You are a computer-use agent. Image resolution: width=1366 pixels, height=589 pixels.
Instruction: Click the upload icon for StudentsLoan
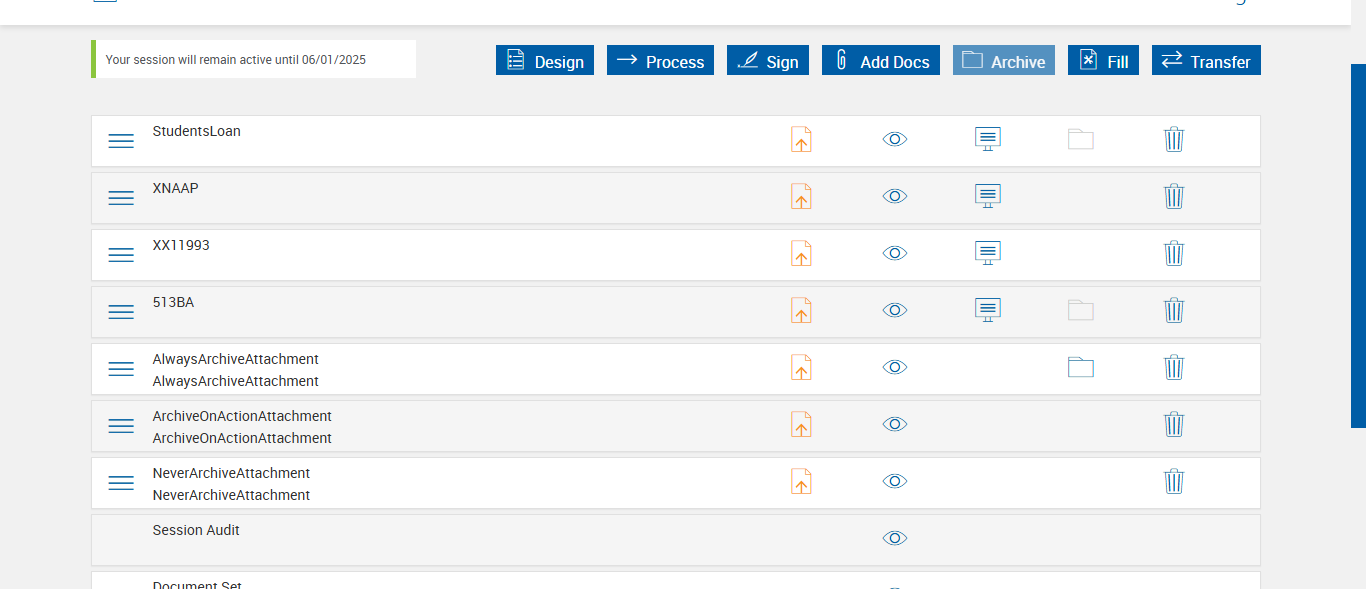coord(801,139)
